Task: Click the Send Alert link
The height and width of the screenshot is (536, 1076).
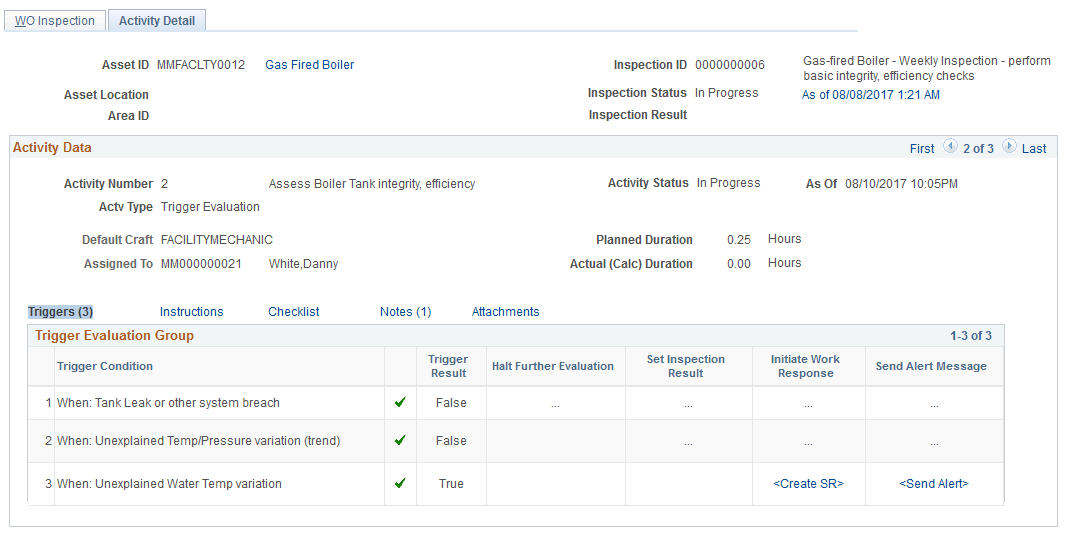Action: 934,484
